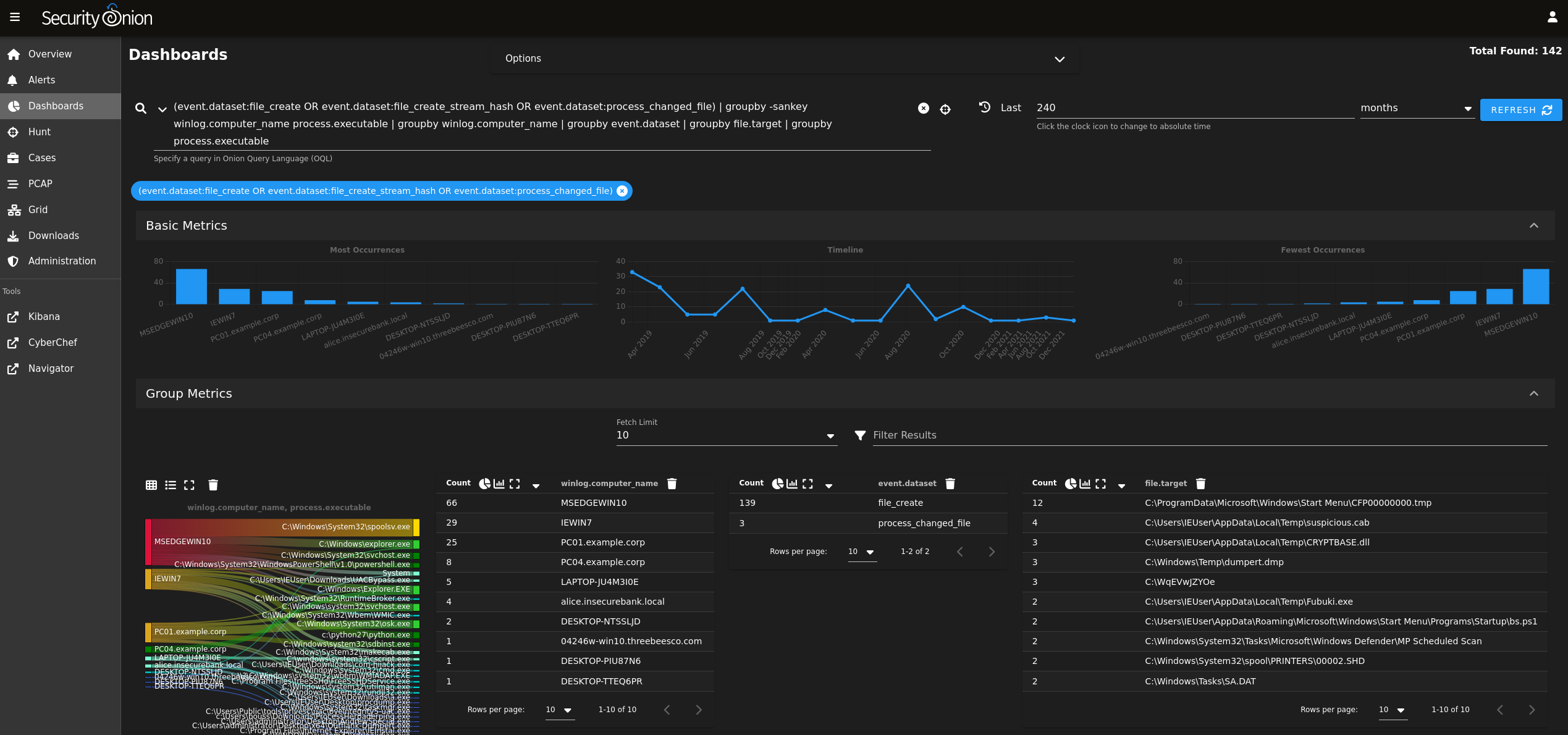Remove the event.dataset filter chip

622,191
